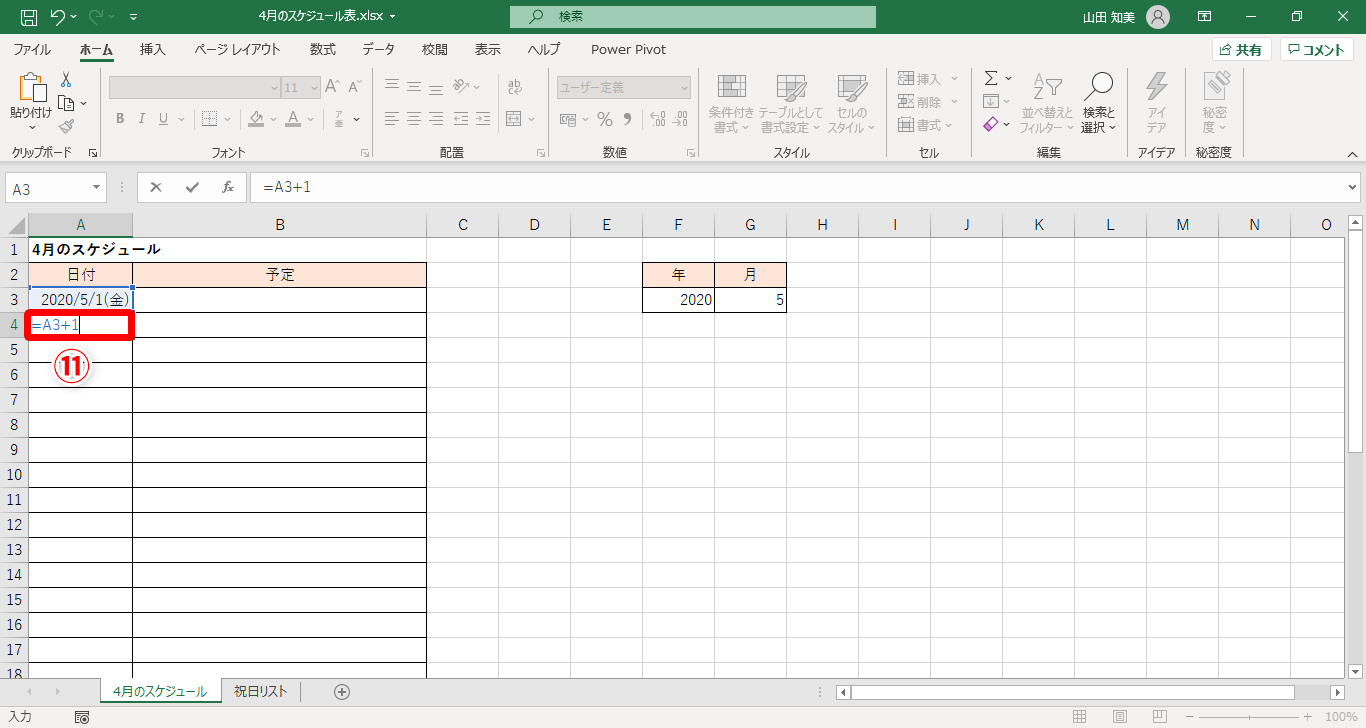
Task: Confirm the formula with the checkmark icon
Action: (192, 187)
